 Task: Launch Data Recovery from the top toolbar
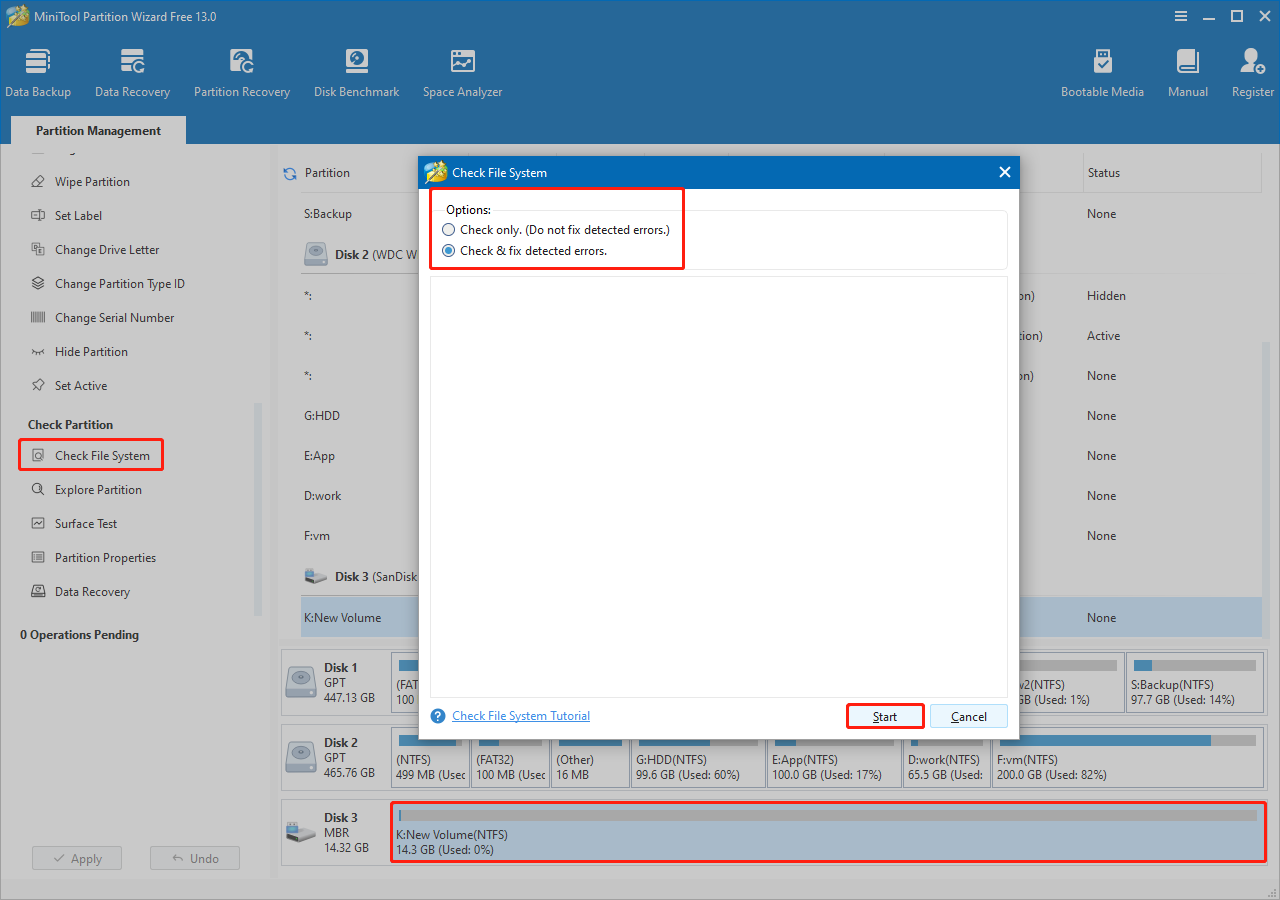point(132,70)
